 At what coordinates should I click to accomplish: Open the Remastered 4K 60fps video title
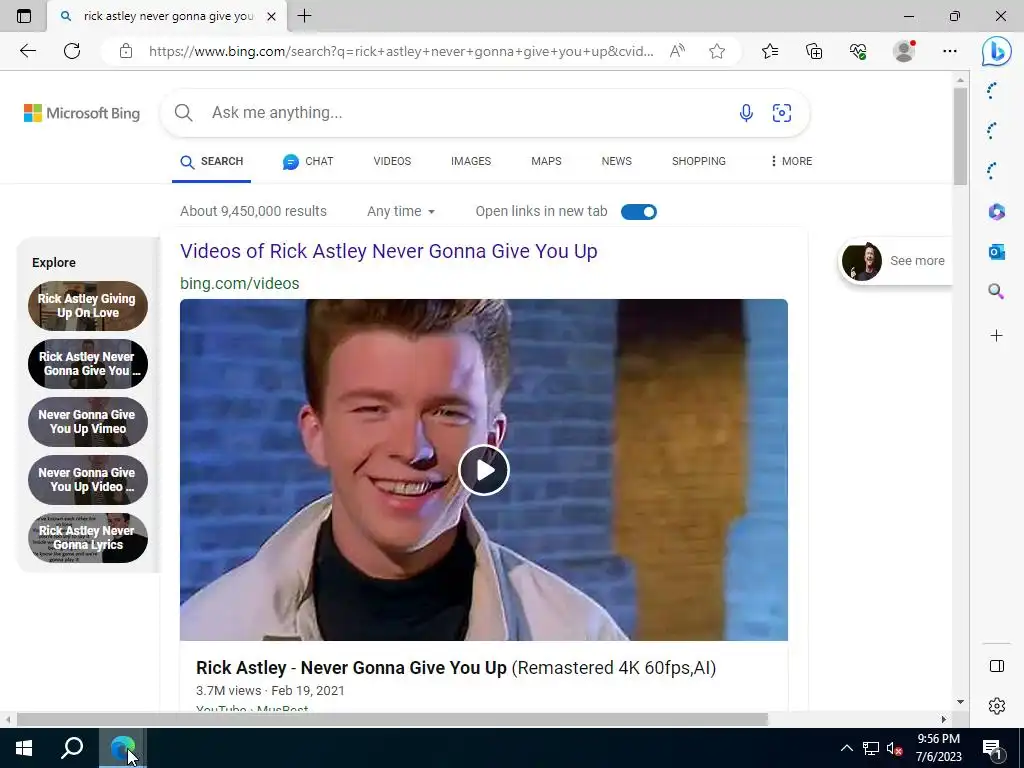456,667
